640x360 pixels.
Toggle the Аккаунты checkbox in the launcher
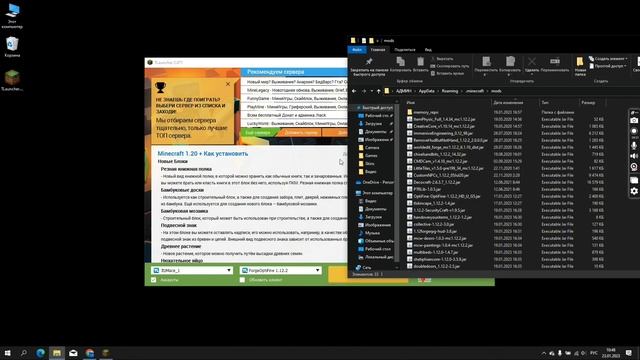153,280
